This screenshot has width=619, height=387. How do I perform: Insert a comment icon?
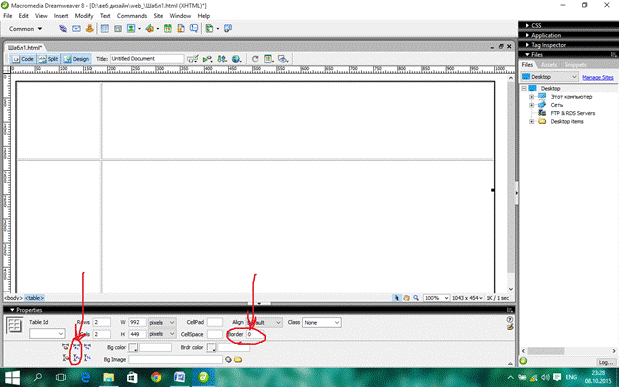click(194, 28)
